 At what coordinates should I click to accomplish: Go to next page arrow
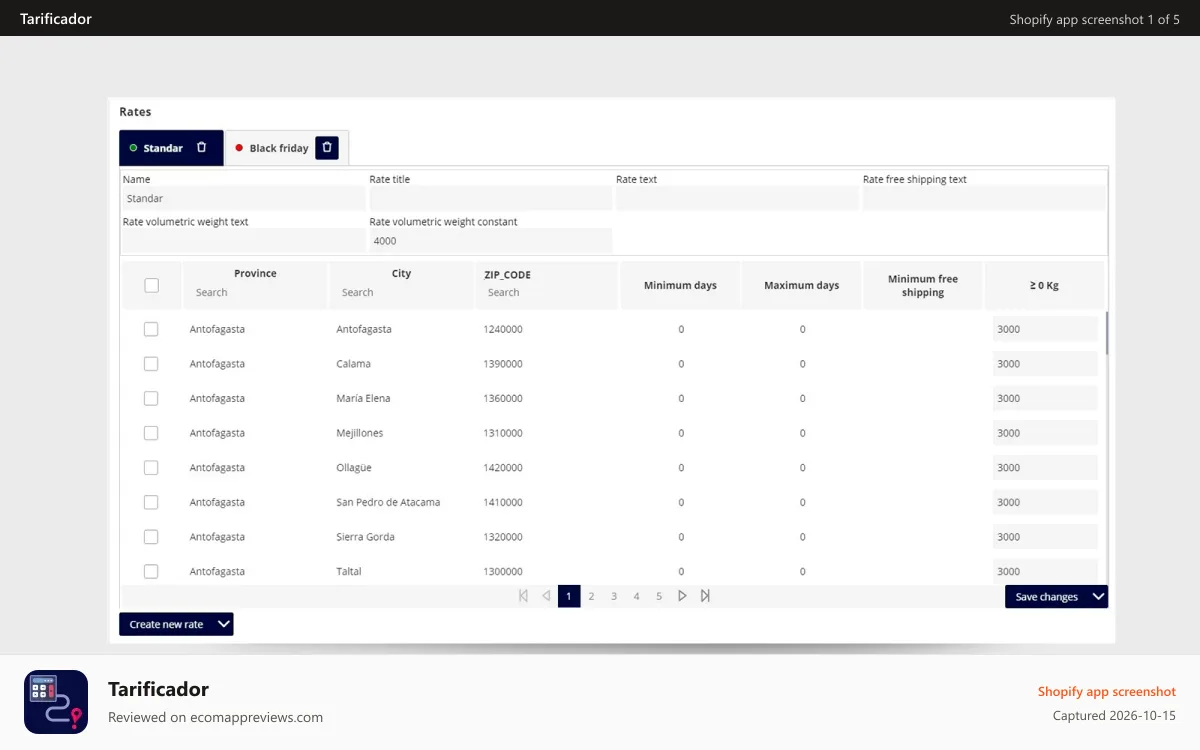click(x=682, y=596)
